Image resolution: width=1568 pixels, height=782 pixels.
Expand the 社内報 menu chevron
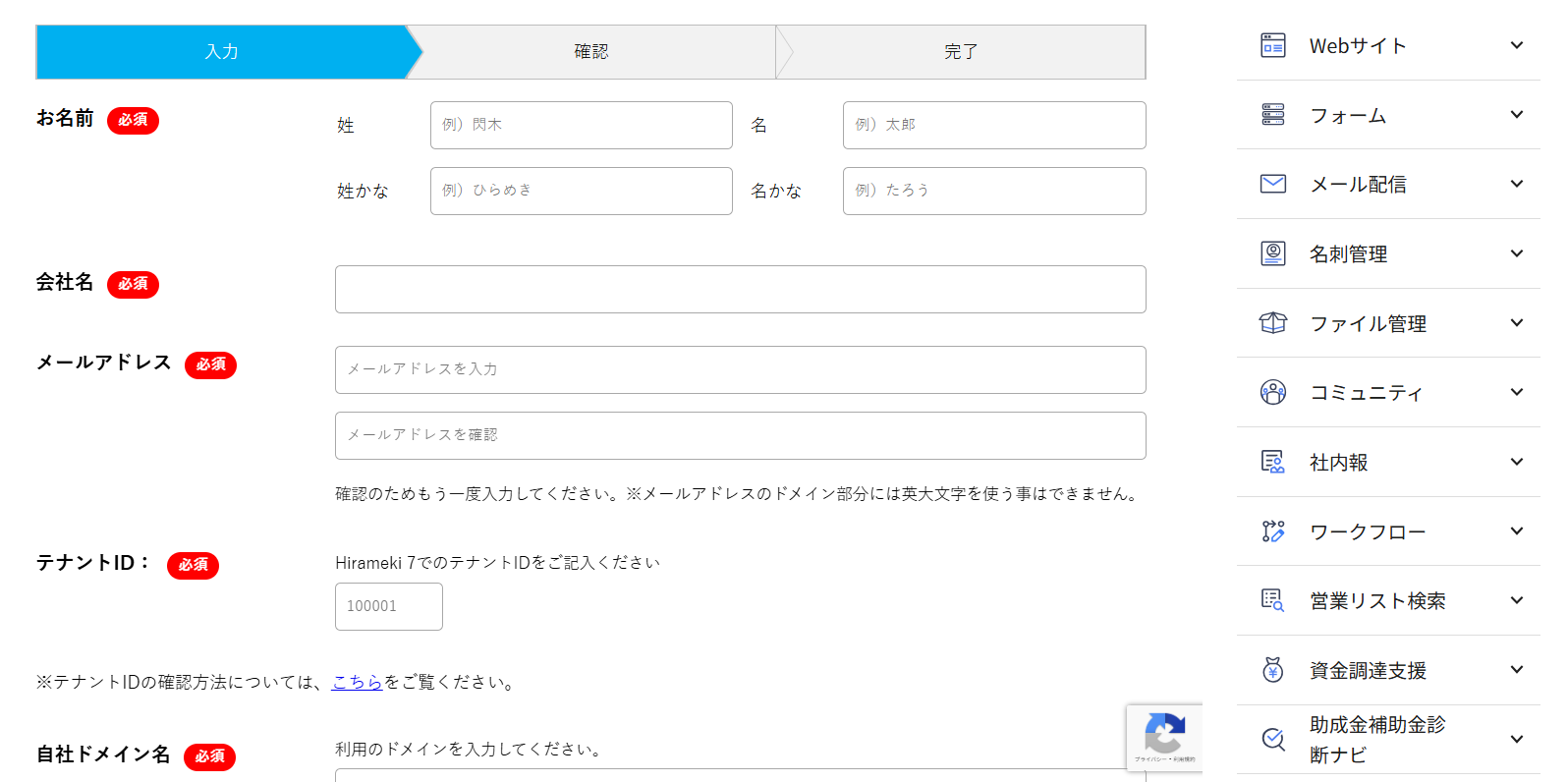(x=1516, y=462)
